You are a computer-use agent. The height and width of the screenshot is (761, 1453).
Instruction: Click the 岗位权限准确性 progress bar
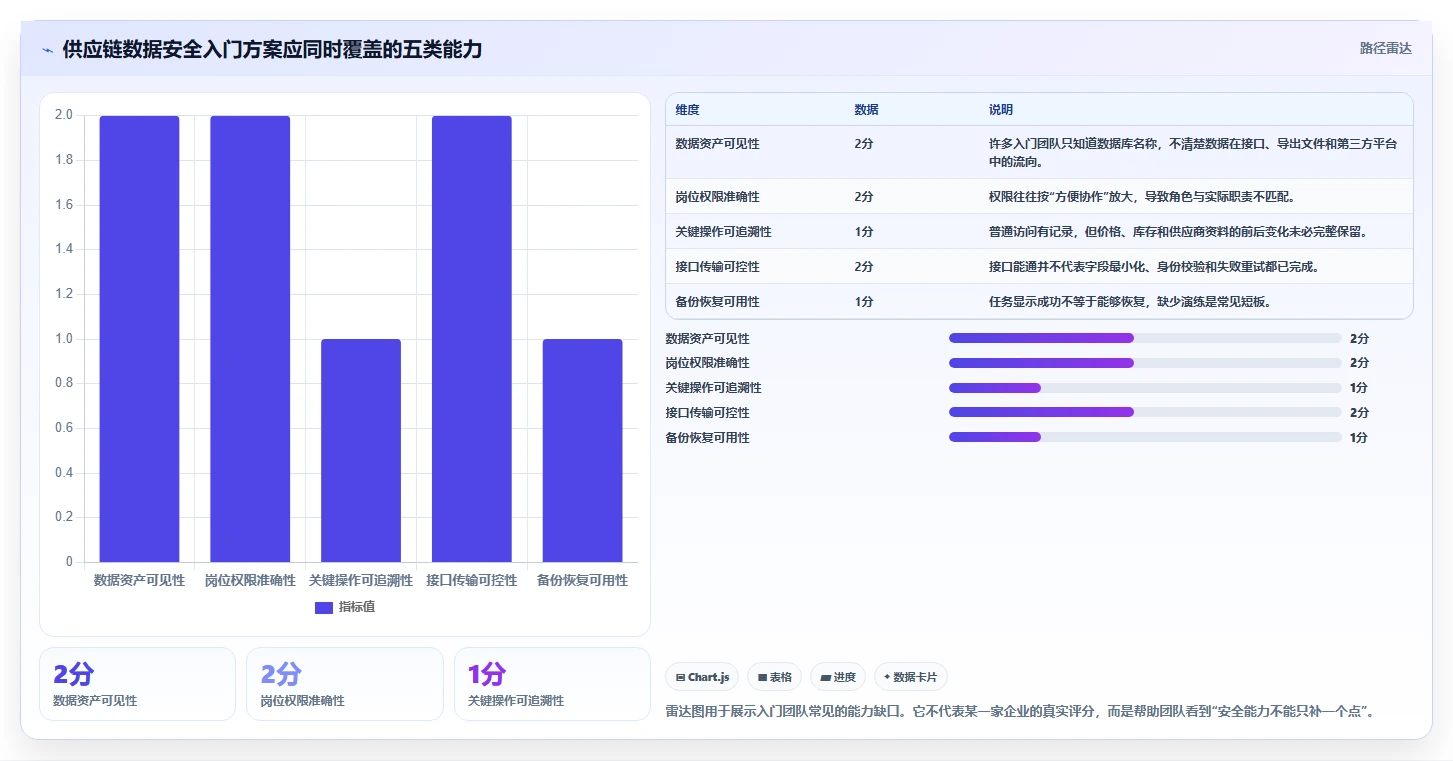pos(1145,363)
